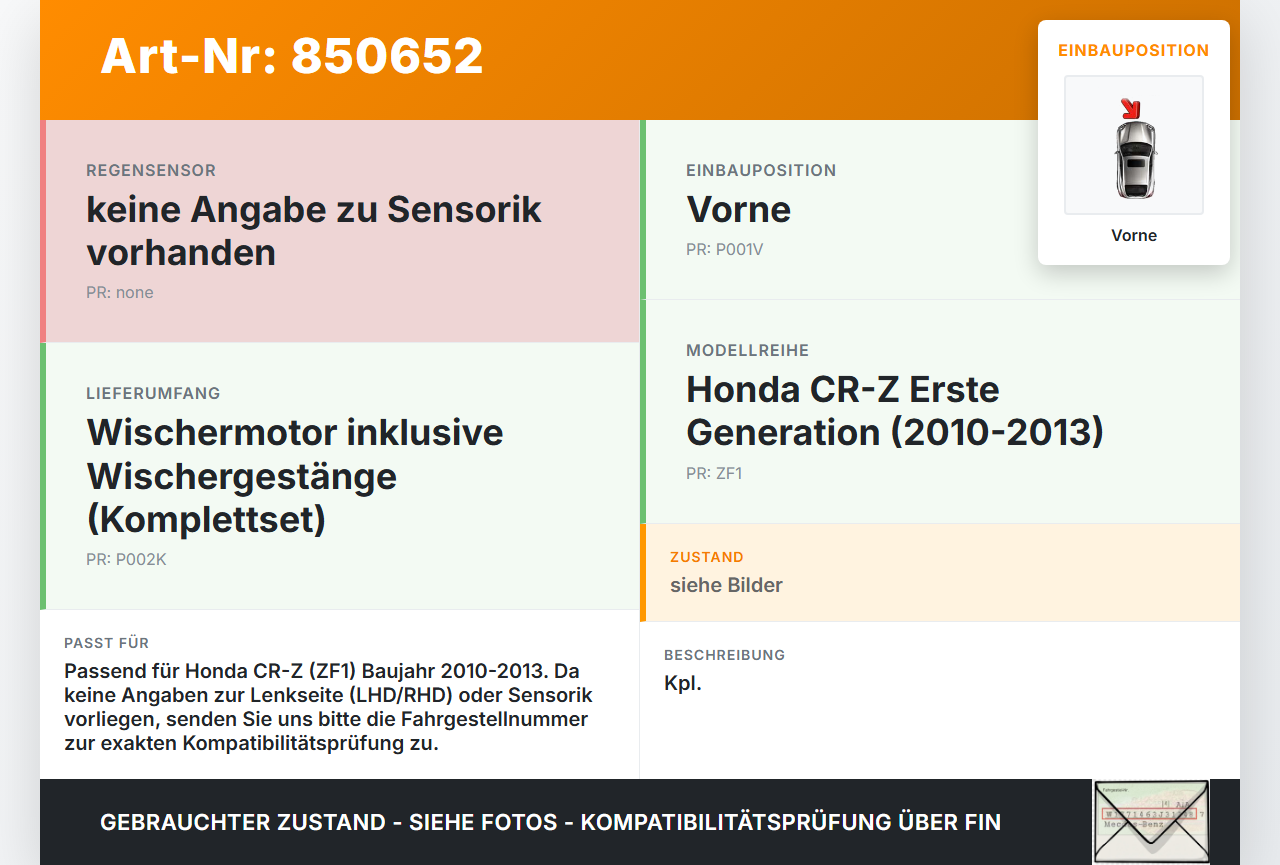Click the Lieferumfang Wischermotor card
1280x865 pixels.
coord(340,476)
